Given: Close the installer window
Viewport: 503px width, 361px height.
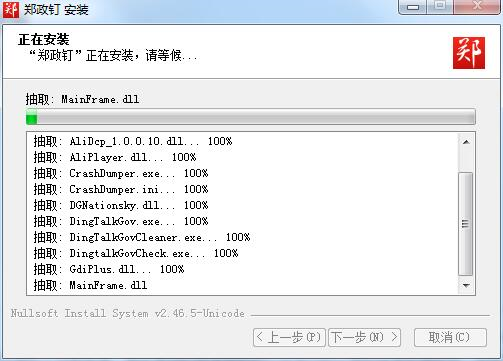Looking at the screenshot, I should (x=477, y=6).
